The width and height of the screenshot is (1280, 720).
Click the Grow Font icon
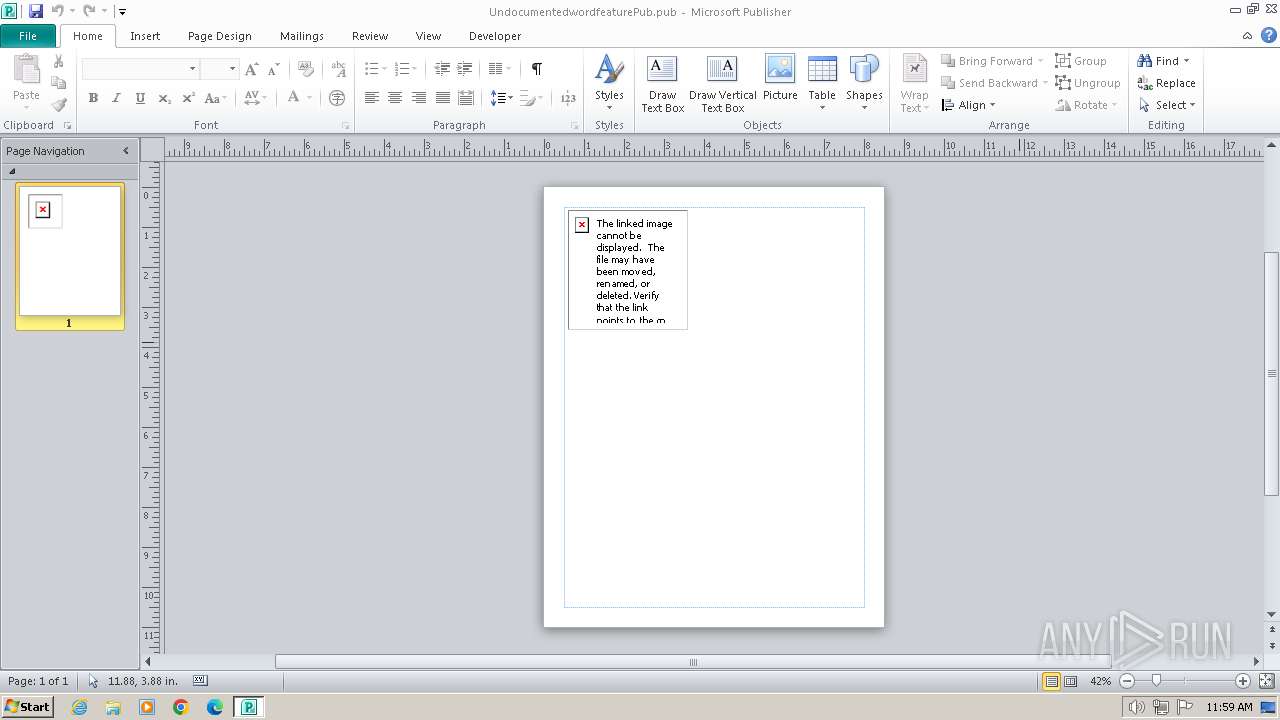pos(251,69)
